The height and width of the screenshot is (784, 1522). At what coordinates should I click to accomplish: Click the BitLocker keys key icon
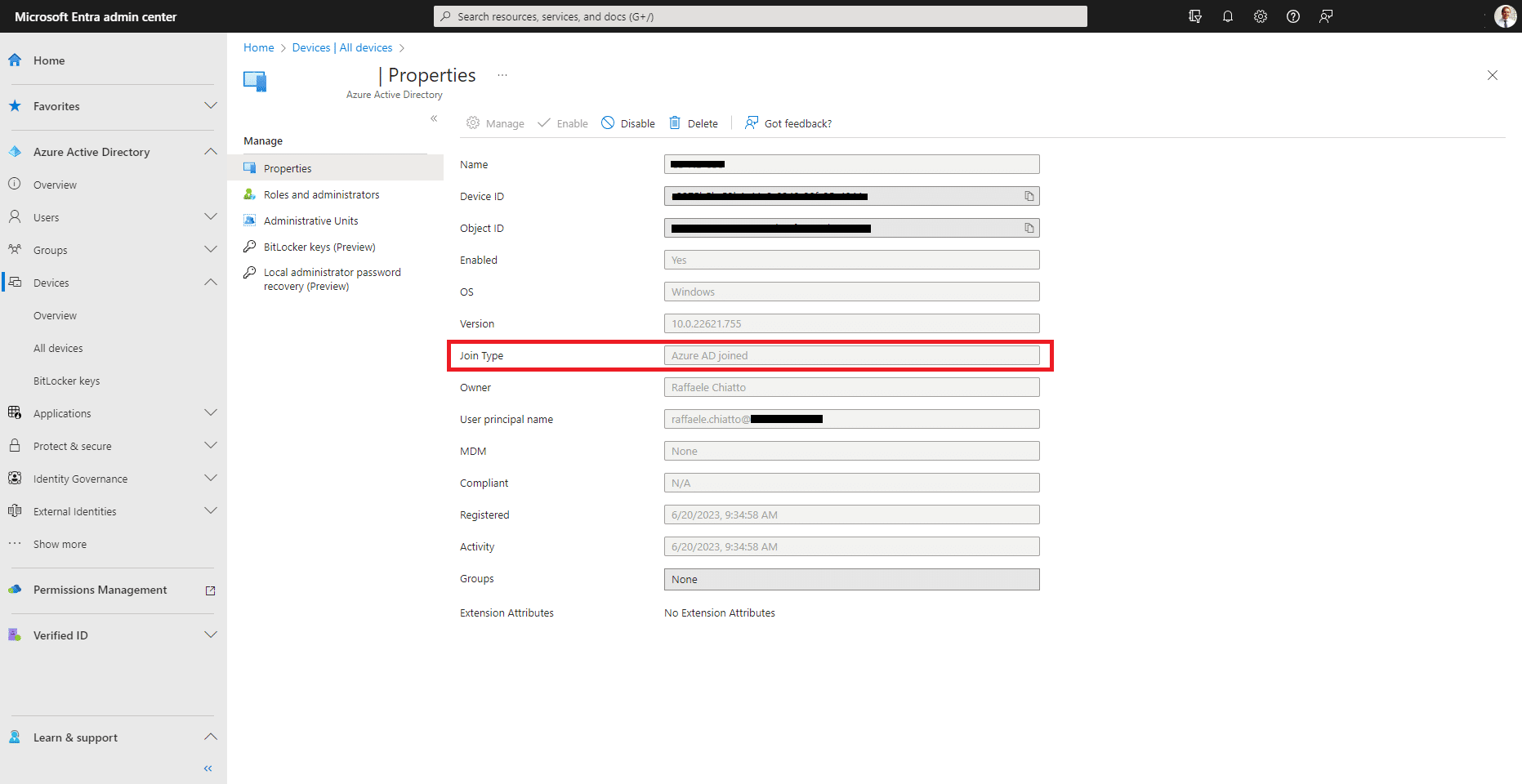(250, 246)
